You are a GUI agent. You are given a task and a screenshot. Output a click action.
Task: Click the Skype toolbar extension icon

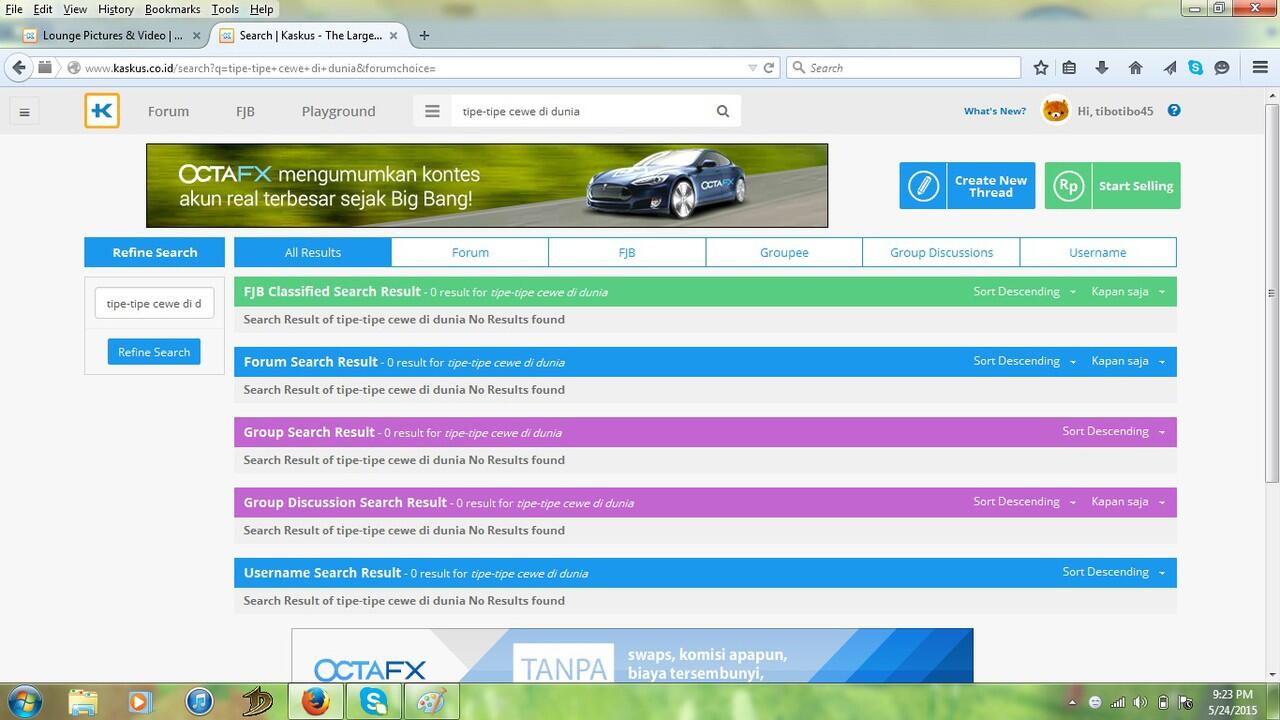(x=1196, y=68)
